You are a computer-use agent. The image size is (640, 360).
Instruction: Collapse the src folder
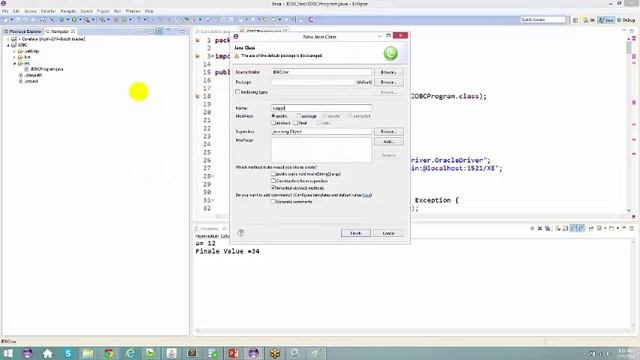pyautogui.click(x=15, y=64)
